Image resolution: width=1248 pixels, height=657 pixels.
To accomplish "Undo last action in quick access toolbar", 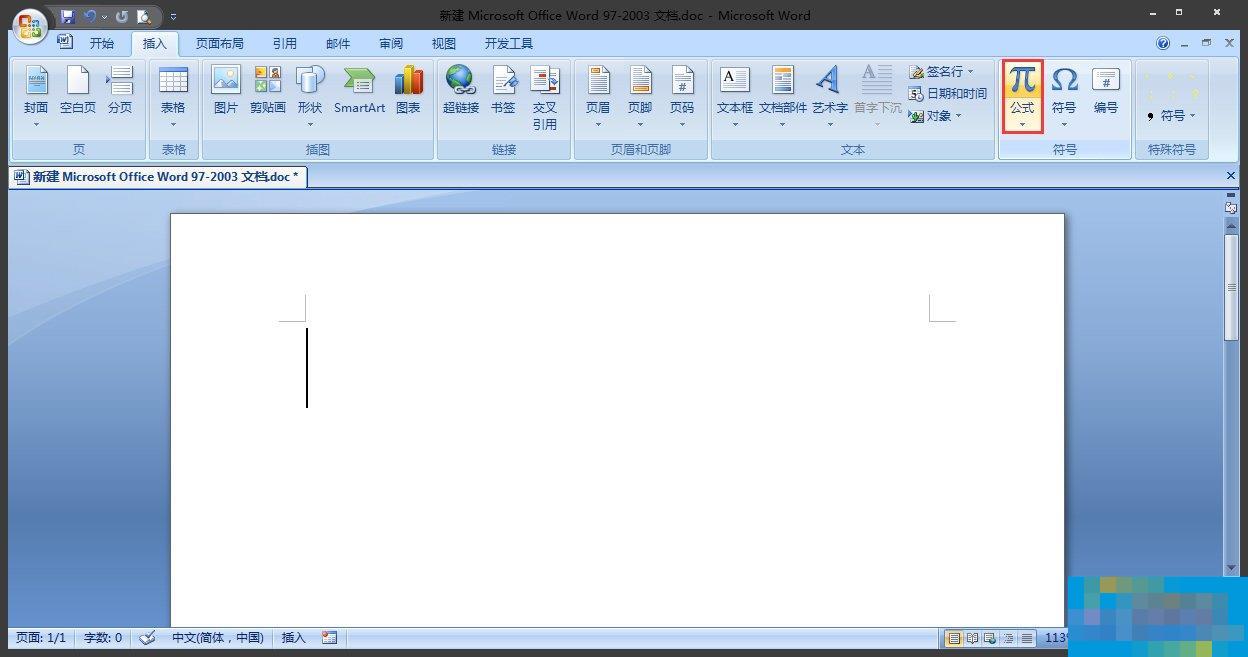I will pyautogui.click(x=90, y=16).
